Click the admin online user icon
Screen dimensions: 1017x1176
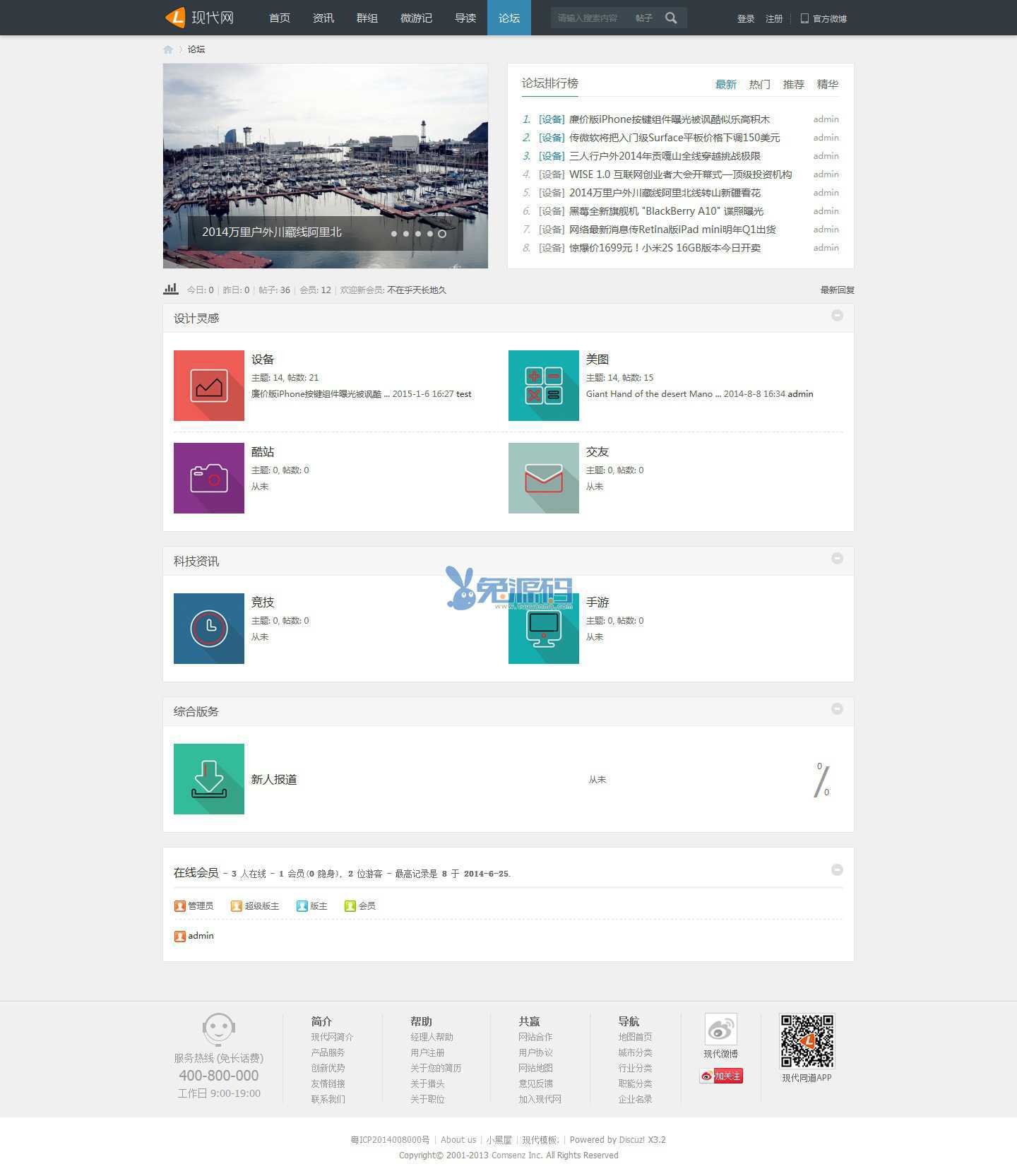180,936
